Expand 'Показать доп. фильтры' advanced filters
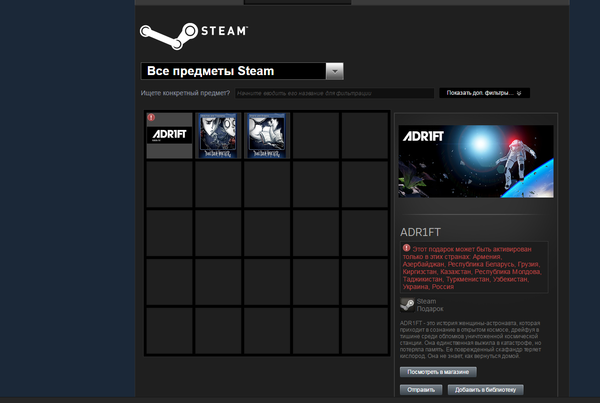This screenshot has height=403, width=600. coord(483,93)
